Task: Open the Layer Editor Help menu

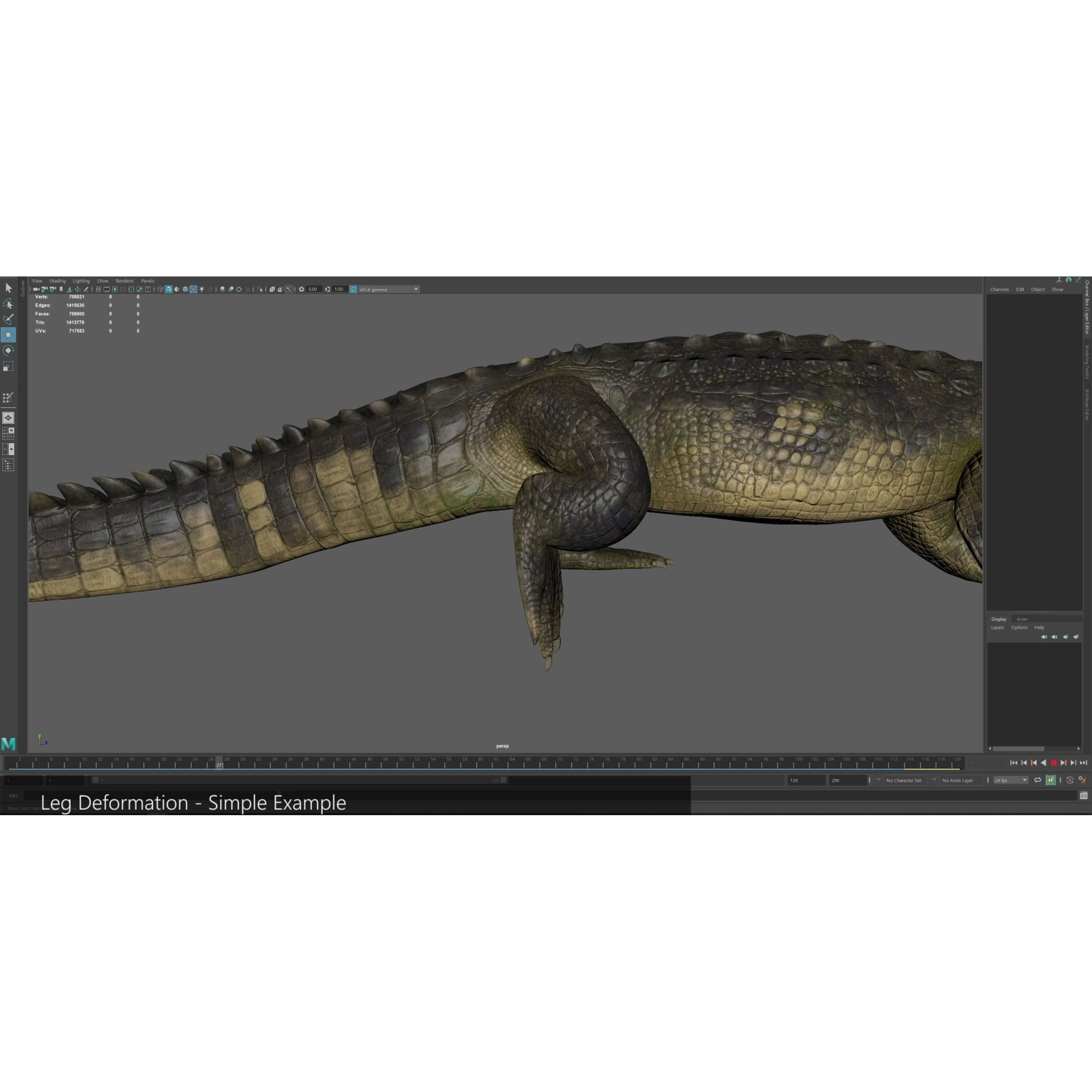Action: pyautogui.click(x=1040, y=628)
